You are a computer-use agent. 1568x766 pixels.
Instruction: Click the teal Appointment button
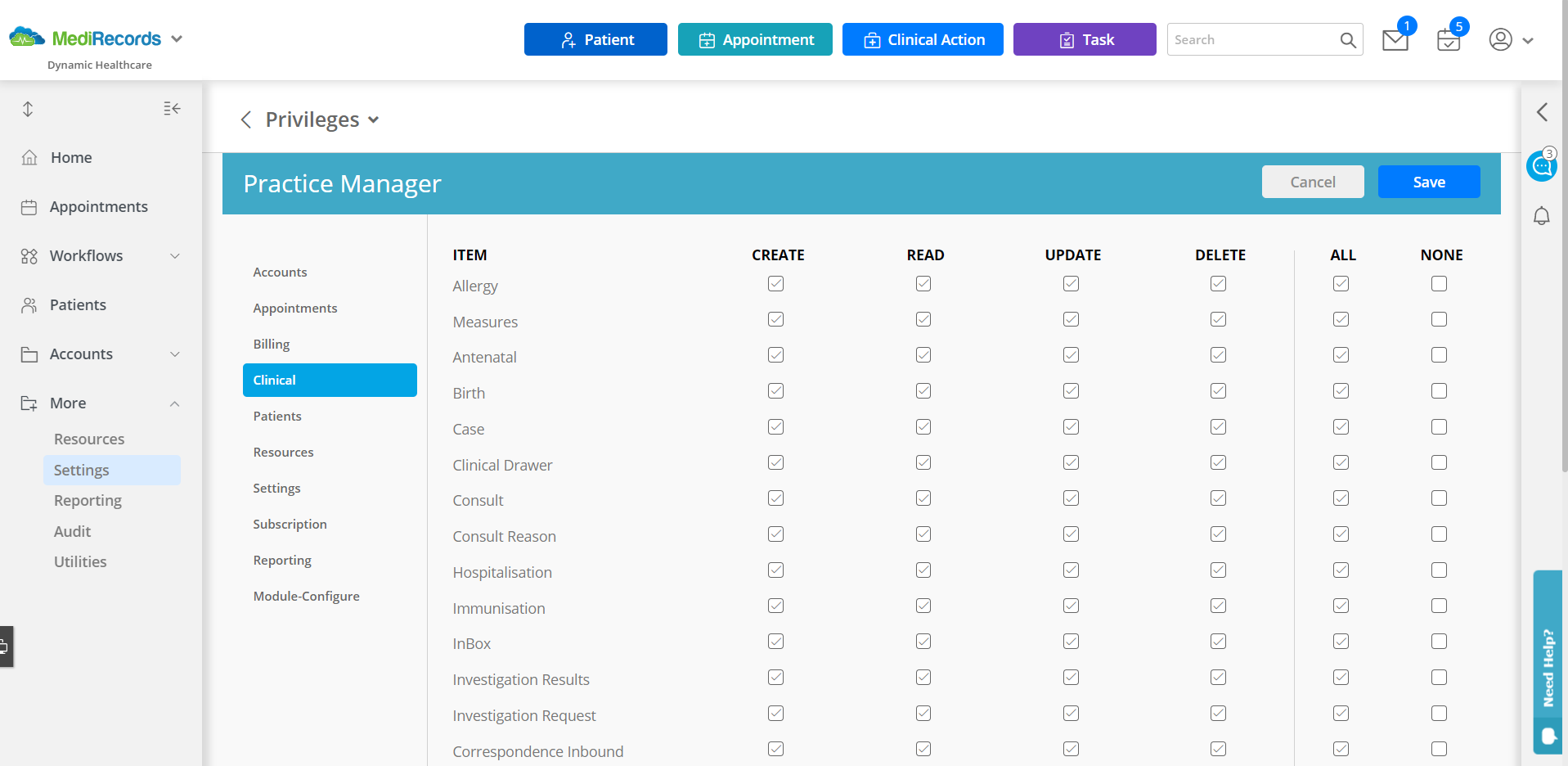coord(755,39)
